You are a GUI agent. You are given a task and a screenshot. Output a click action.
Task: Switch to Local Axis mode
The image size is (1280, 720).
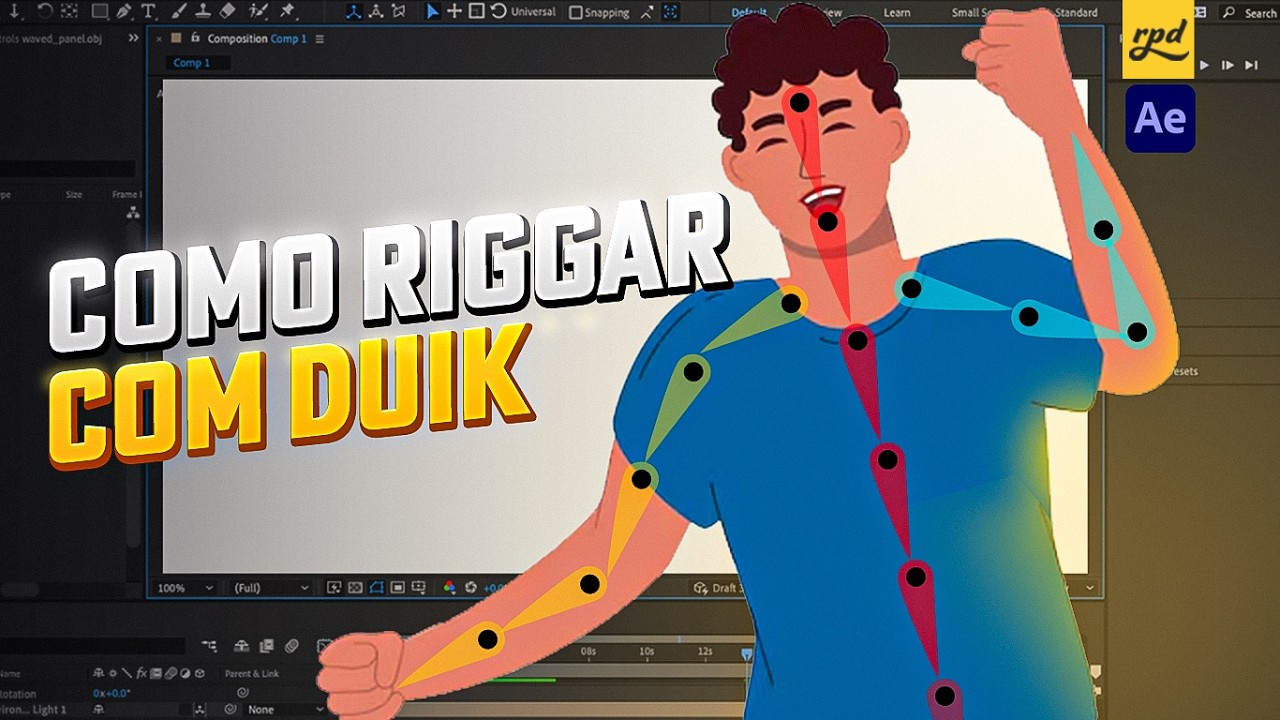355,11
